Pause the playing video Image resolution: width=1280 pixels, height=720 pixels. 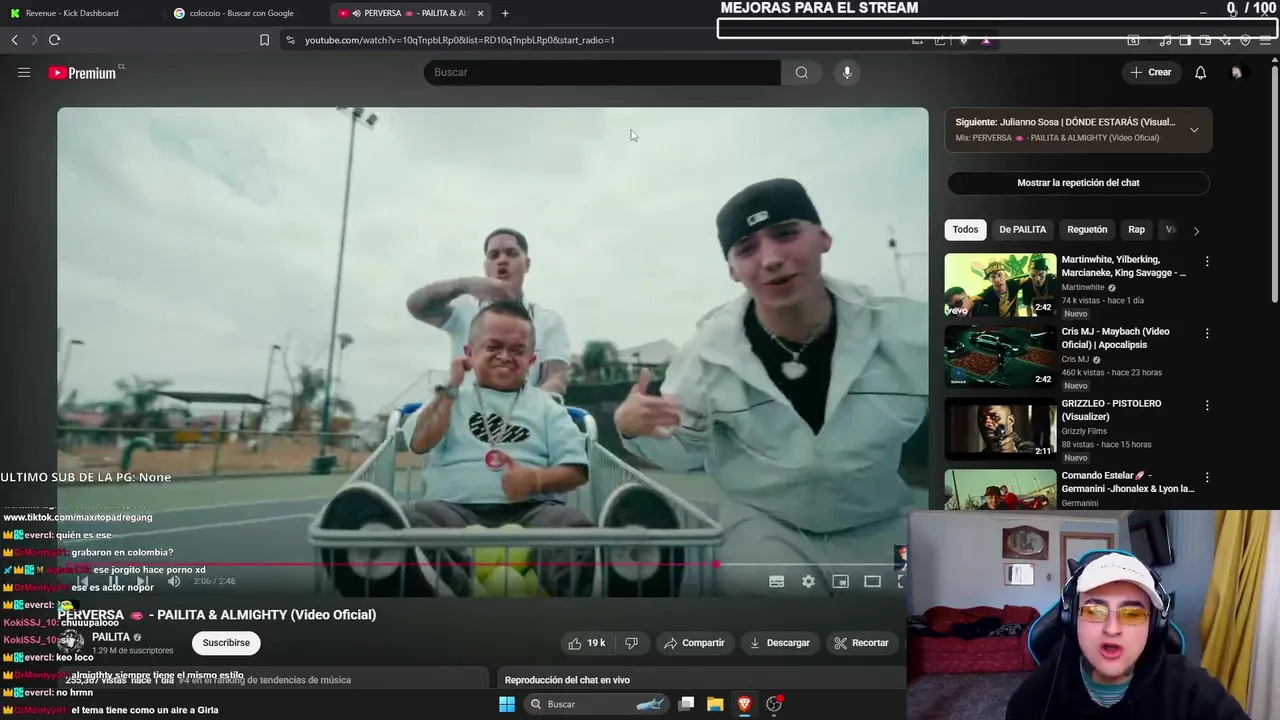pyautogui.click(x=113, y=581)
